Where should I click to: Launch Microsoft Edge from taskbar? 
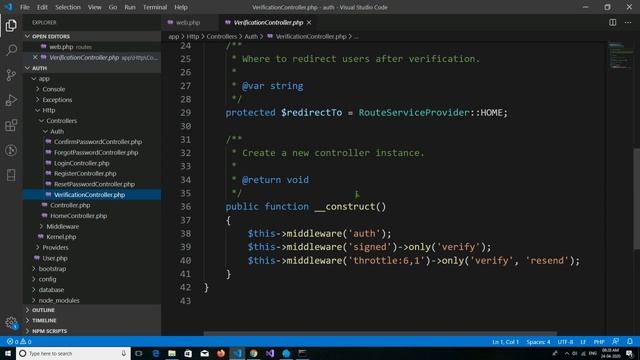156,353
